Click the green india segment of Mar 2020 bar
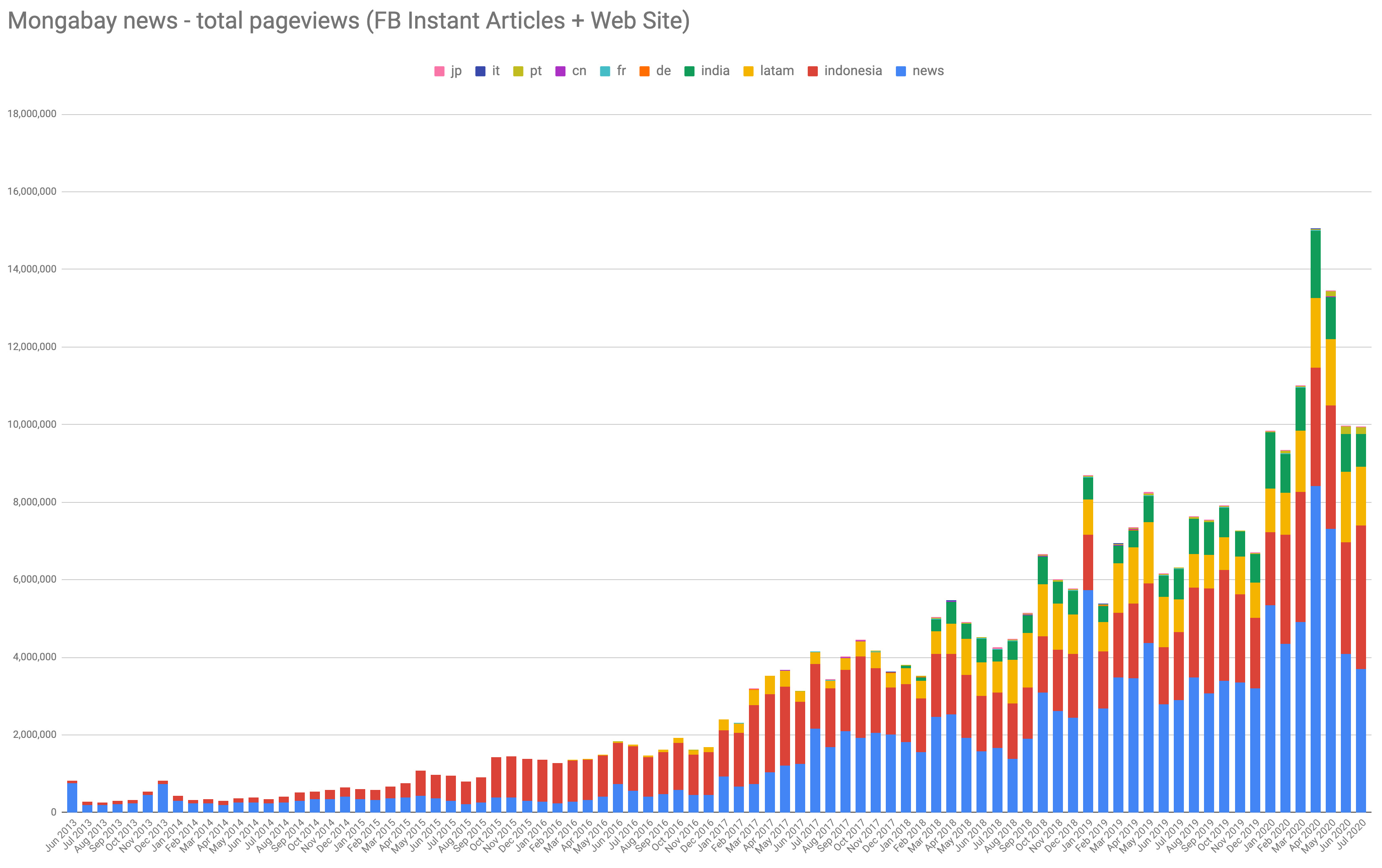 coord(1301,409)
